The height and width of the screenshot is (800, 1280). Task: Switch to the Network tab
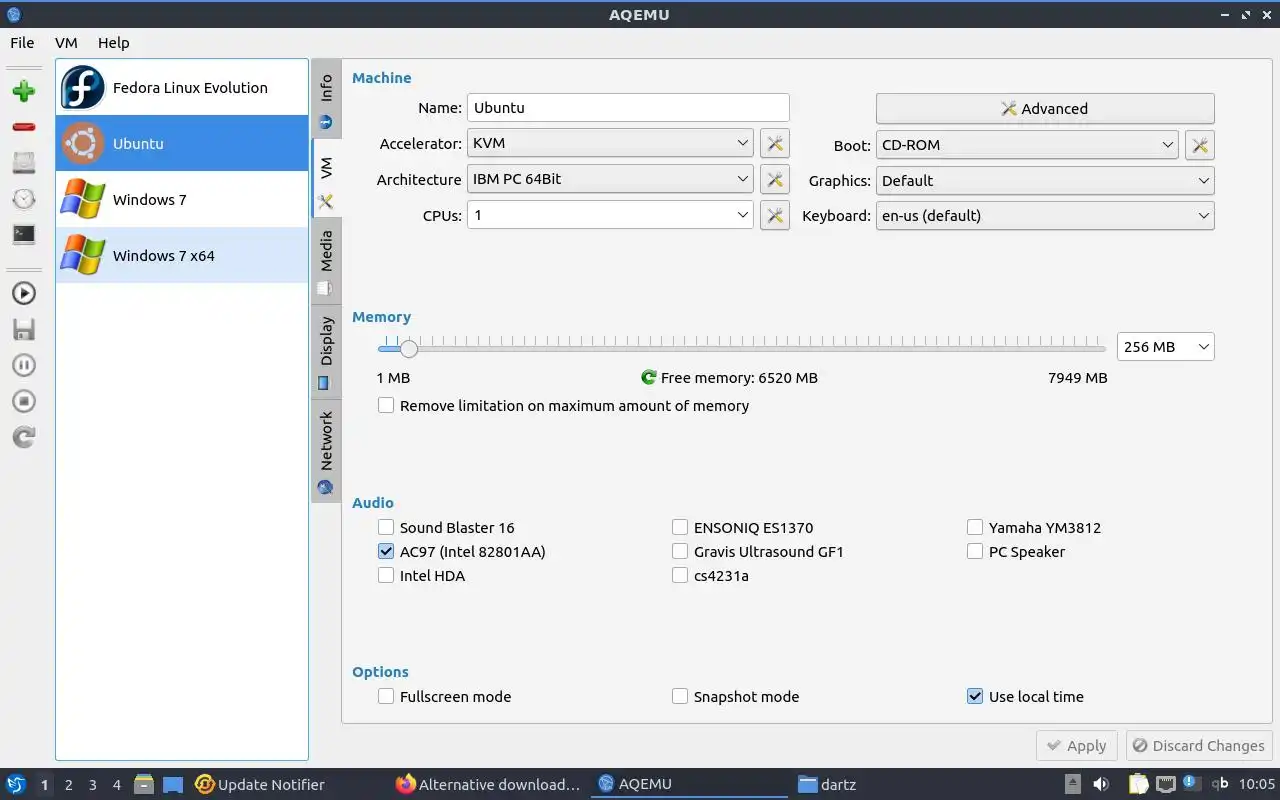[326, 451]
